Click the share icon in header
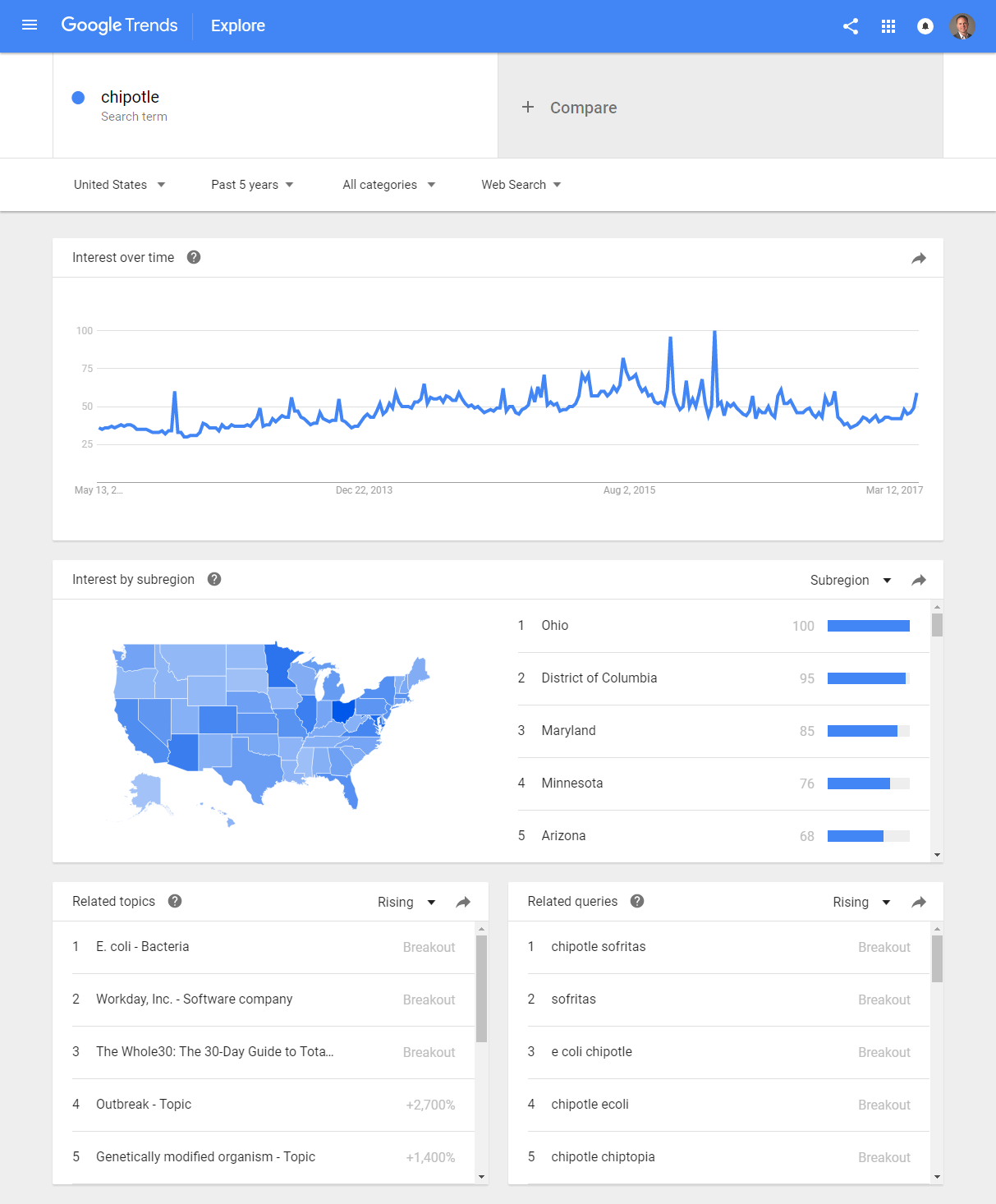Viewport: 996px width, 1204px height. click(x=851, y=26)
